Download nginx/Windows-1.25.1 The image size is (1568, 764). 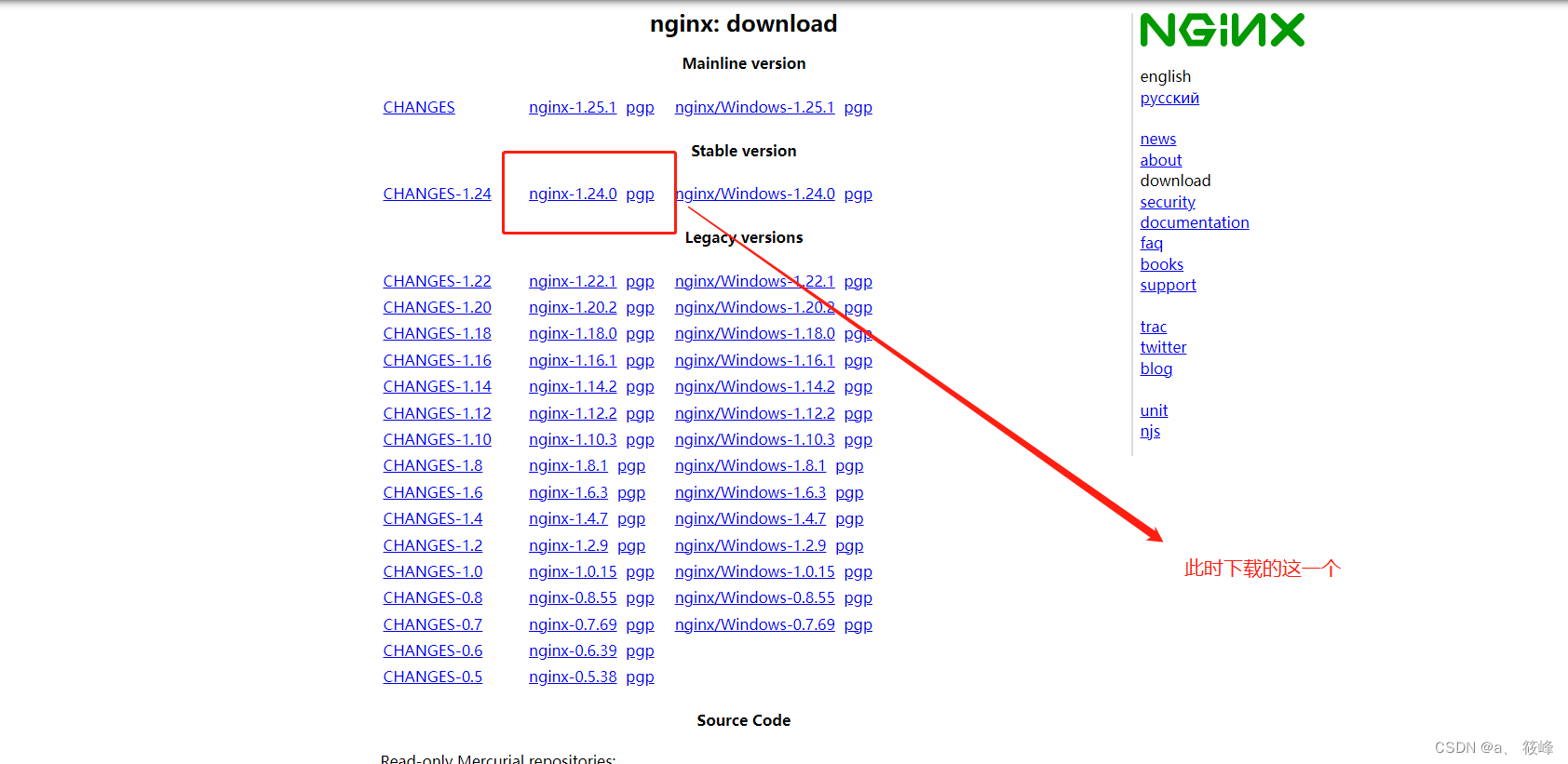[755, 107]
